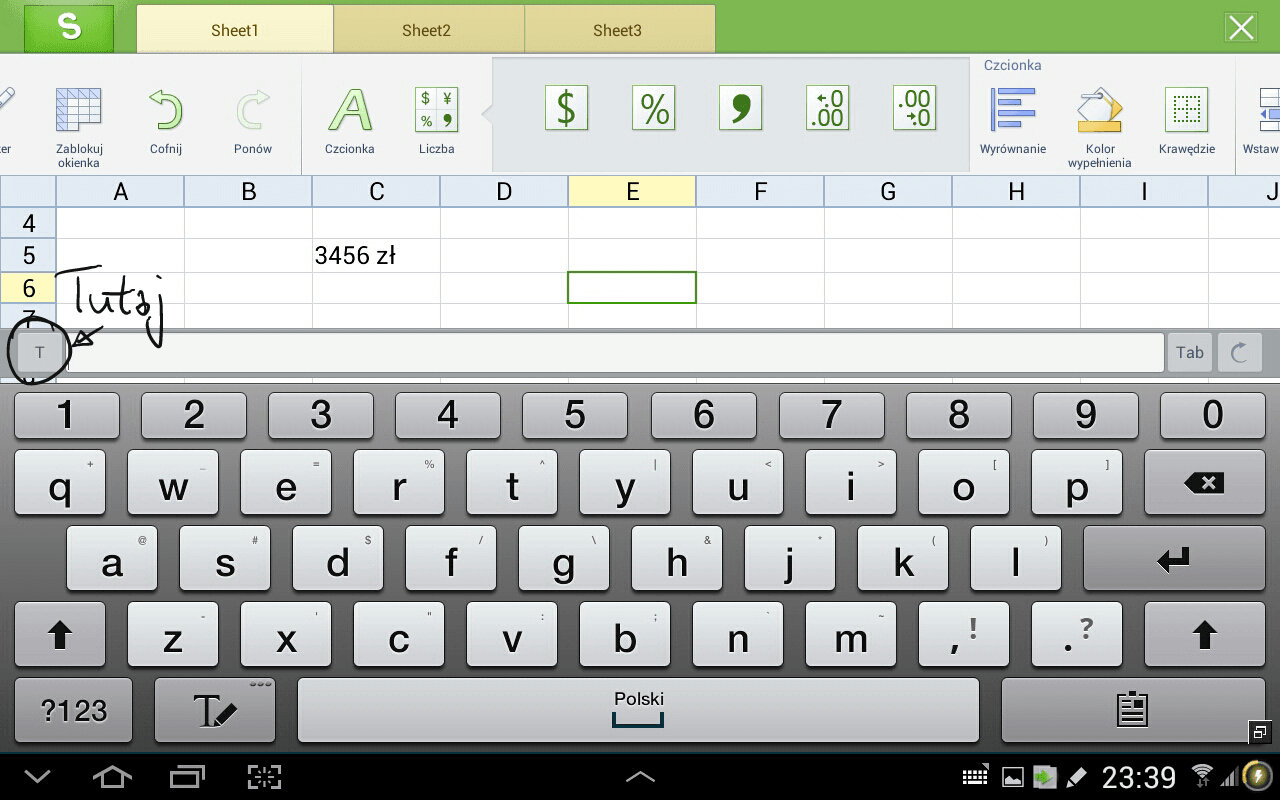The image size is (1280, 800).
Task: Tap the period question mark key
Action: click(x=1077, y=635)
